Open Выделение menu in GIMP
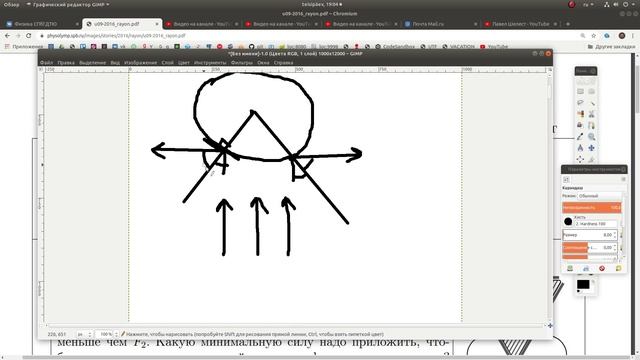 (92, 62)
